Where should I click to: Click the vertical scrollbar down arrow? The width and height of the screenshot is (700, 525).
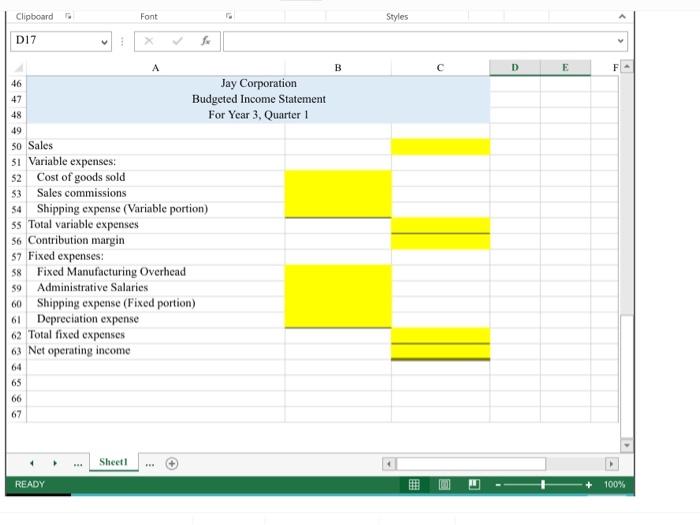(x=627, y=445)
